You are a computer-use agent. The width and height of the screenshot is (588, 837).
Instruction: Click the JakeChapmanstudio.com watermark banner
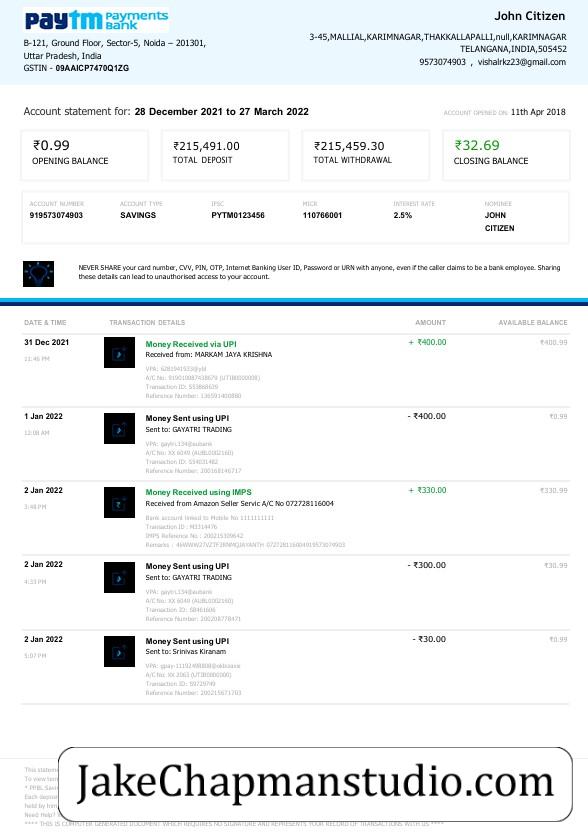tap(315, 784)
